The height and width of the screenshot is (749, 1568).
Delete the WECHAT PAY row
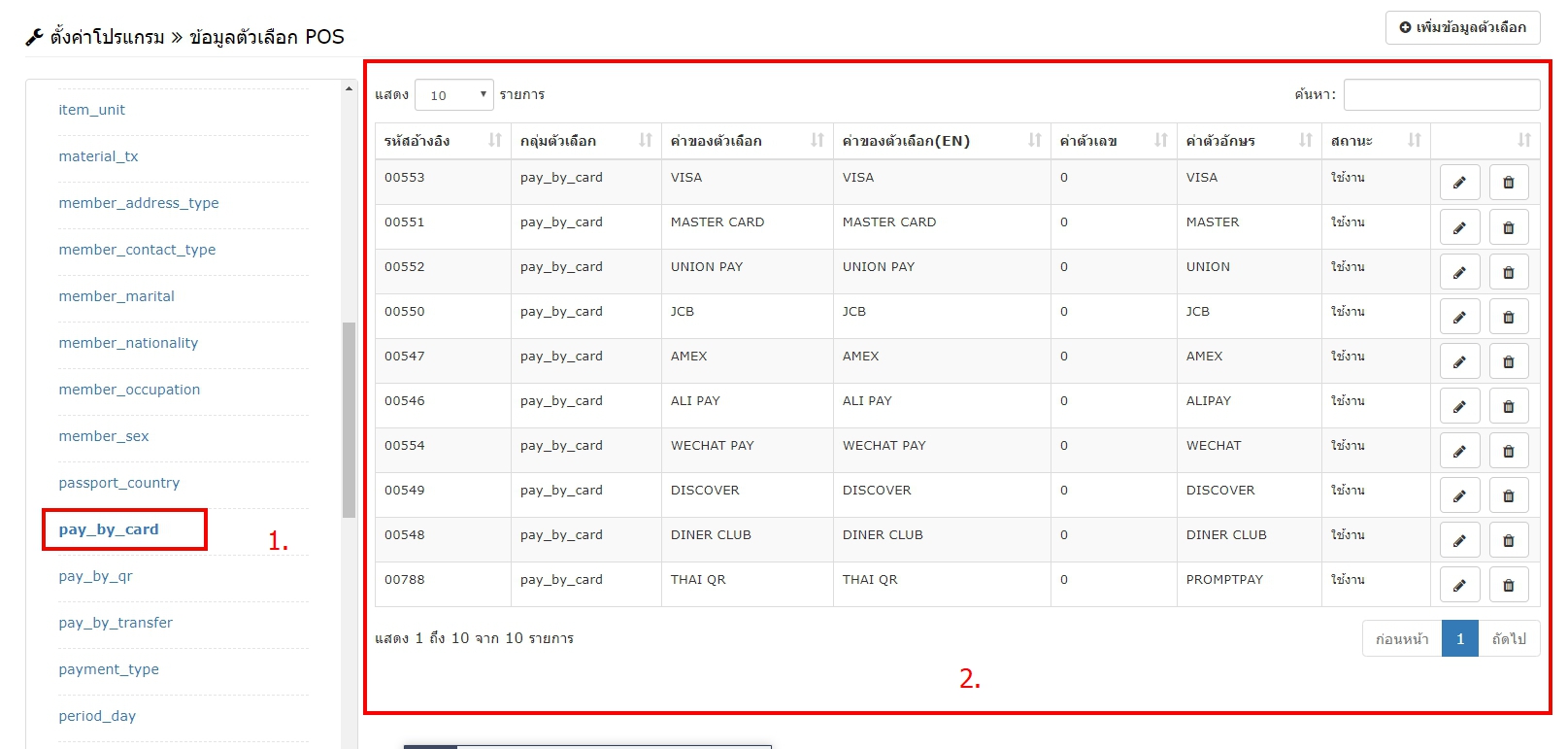pyautogui.click(x=1509, y=451)
